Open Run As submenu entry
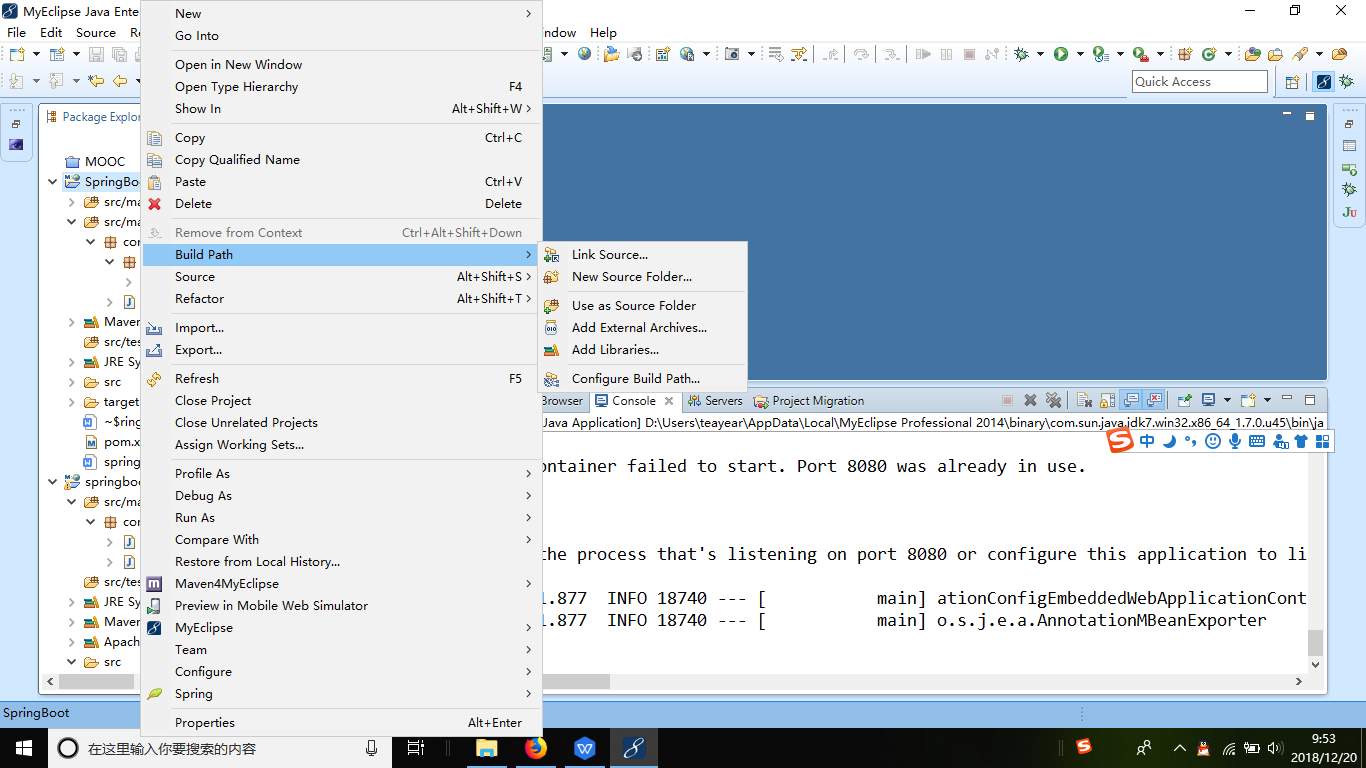 (341, 518)
